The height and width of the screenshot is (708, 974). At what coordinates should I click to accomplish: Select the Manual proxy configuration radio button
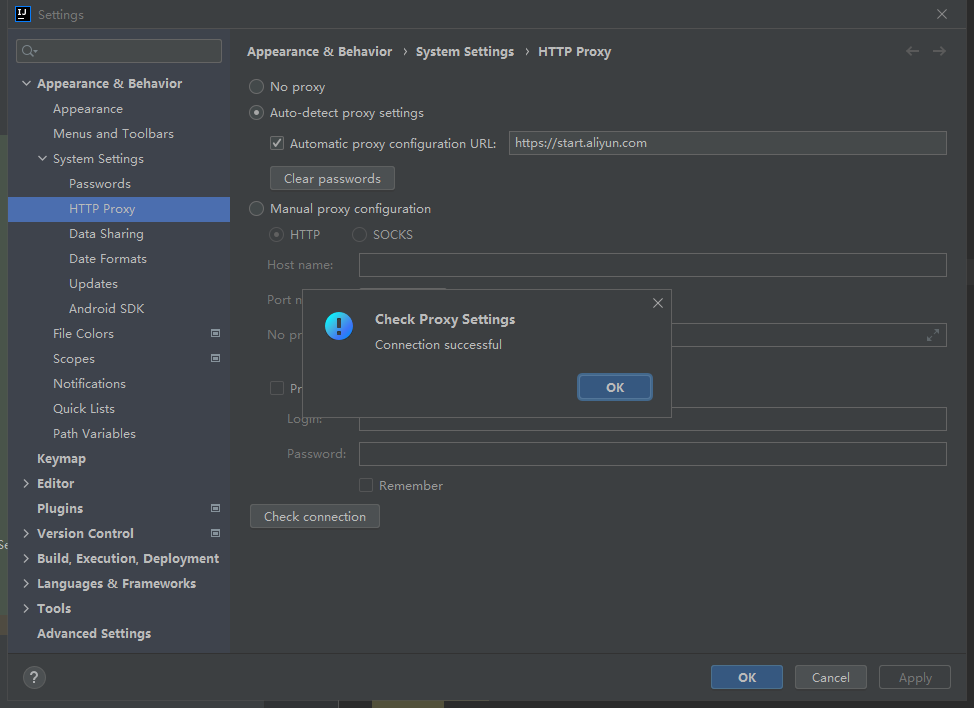point(256,208)
